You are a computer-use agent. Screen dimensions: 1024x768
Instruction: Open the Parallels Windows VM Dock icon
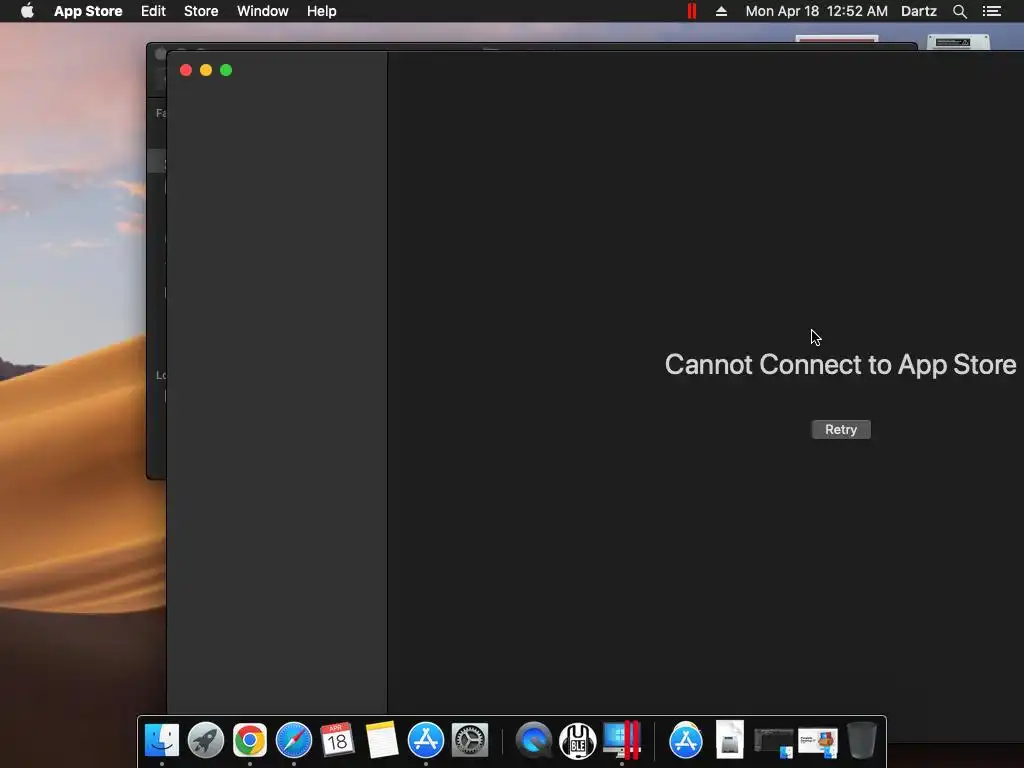[622, 741]
